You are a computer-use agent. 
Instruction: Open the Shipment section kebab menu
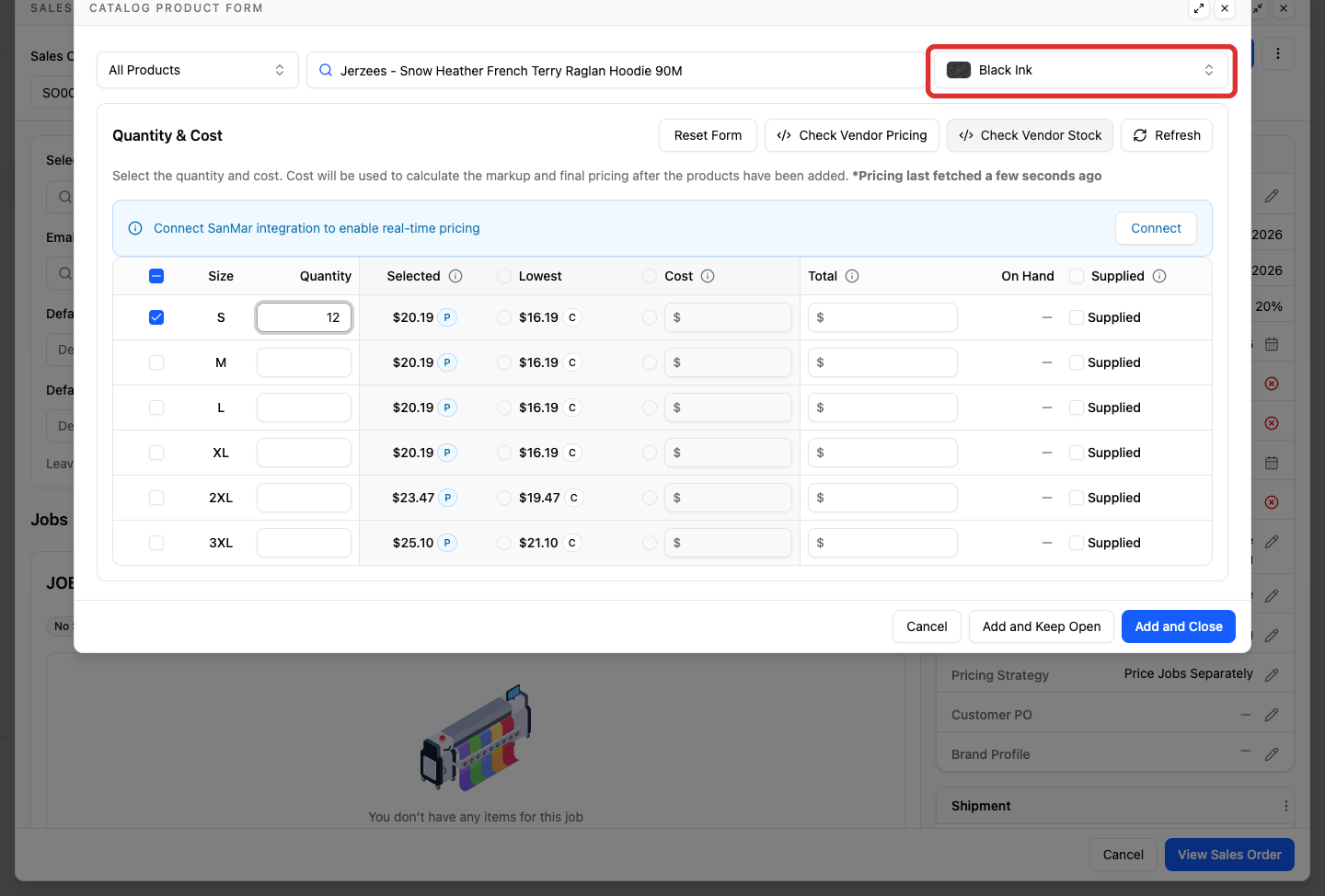pos(1285,806)
